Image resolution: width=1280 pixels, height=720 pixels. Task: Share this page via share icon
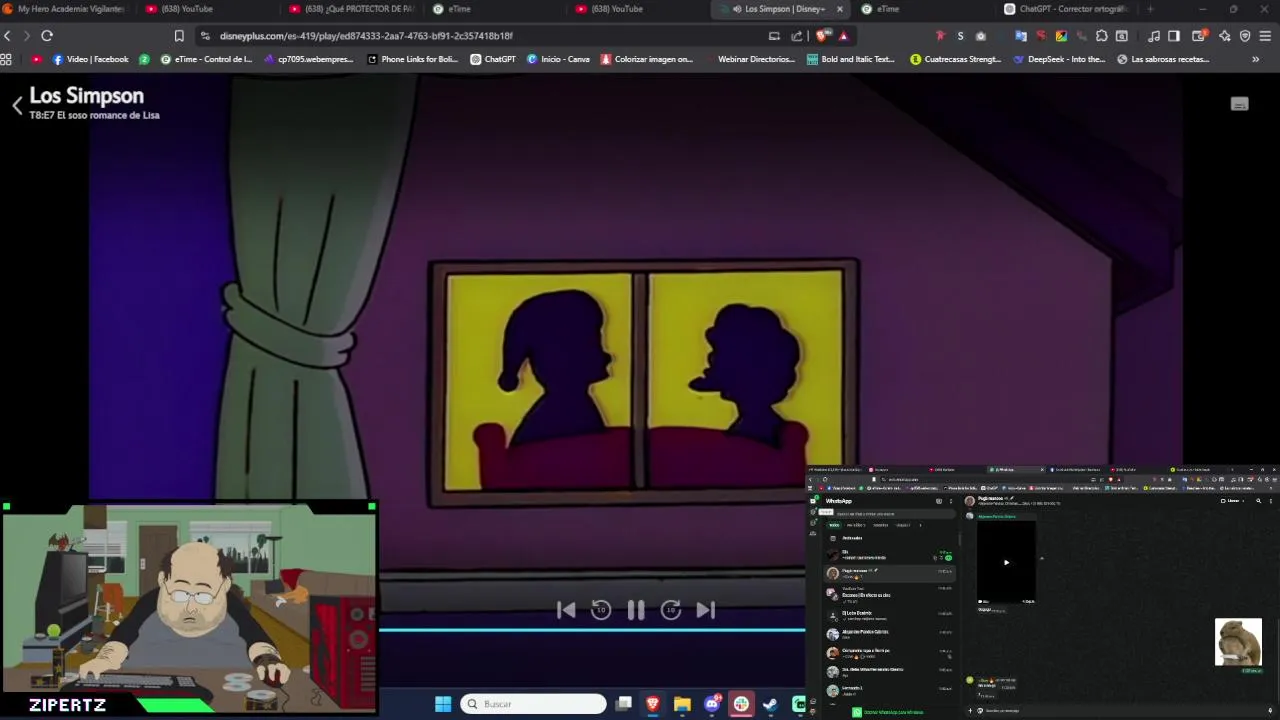click(797, 36)
